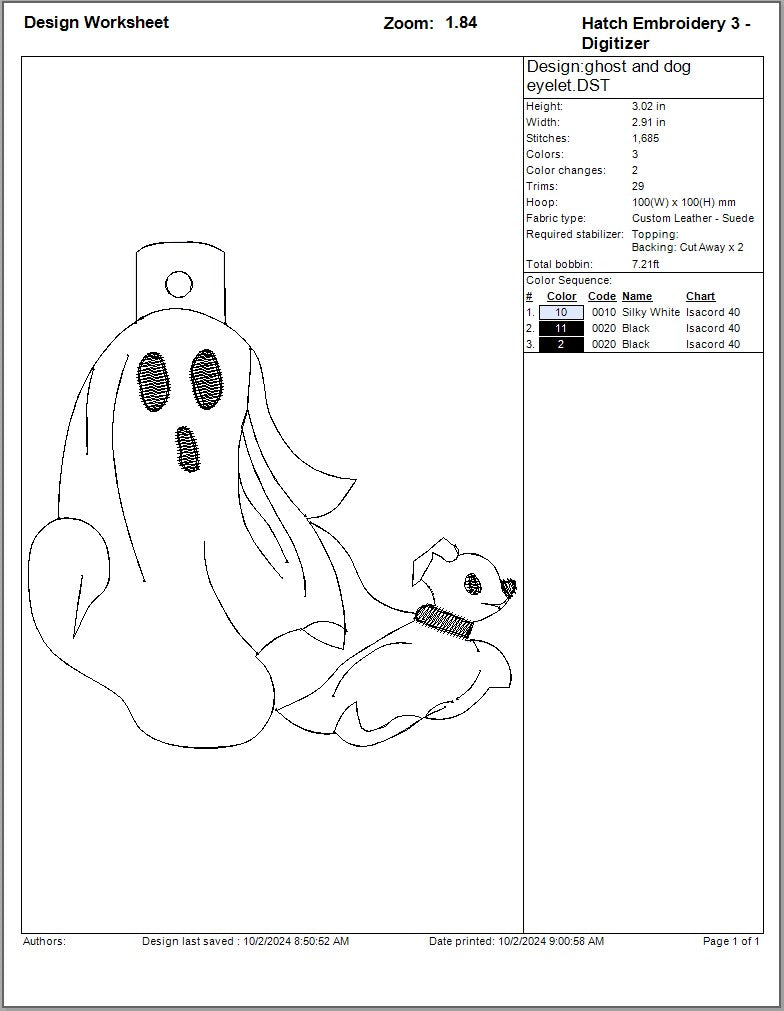784x1011 pixels.
Task: Click the dog's nose
Action: [510, 586]
